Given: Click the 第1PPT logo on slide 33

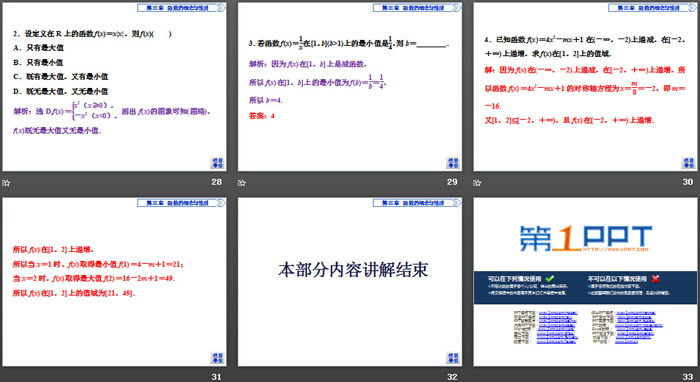Looking at the screenshot, I should point(585,238).
